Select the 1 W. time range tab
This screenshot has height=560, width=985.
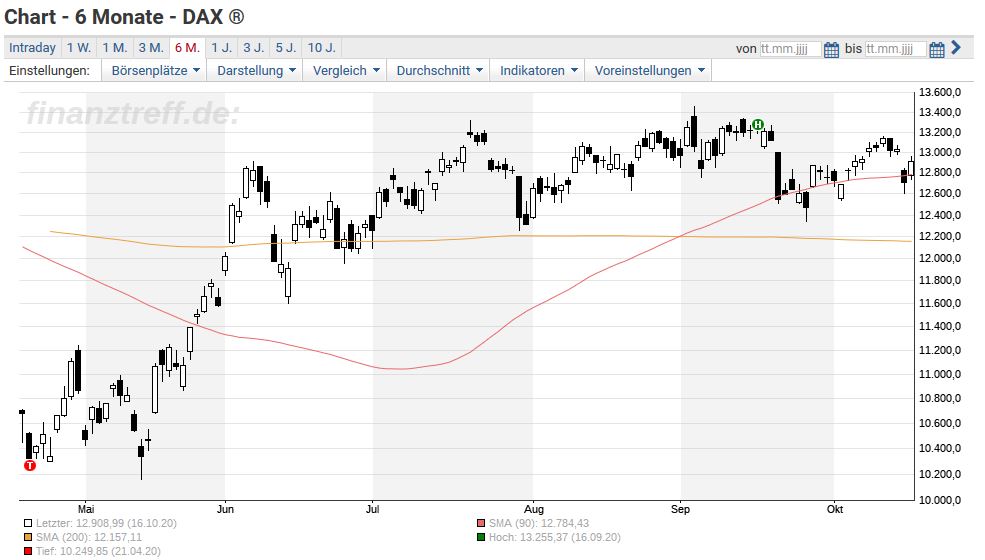click(79, 48)
